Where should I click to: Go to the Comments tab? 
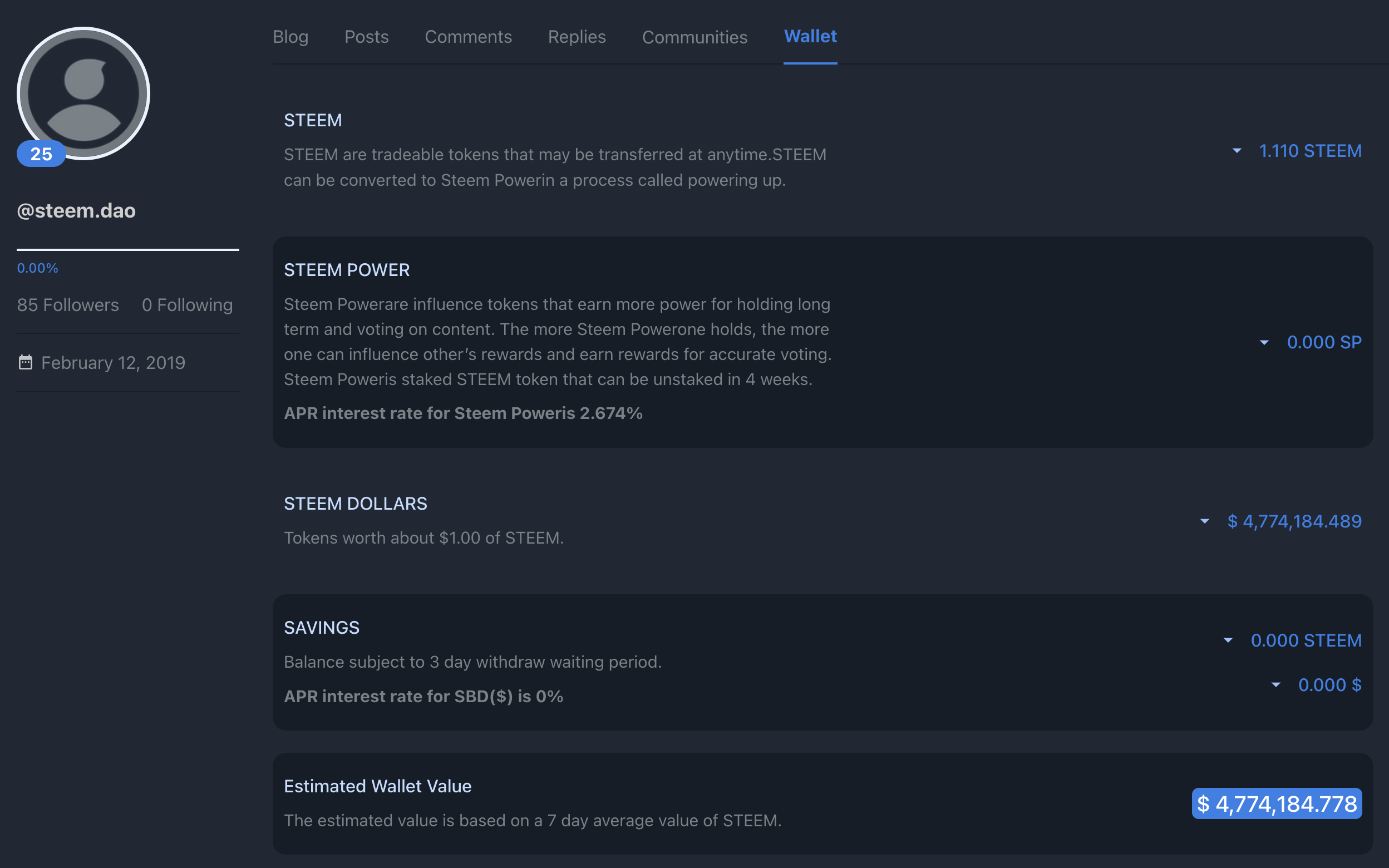point(468,37)
